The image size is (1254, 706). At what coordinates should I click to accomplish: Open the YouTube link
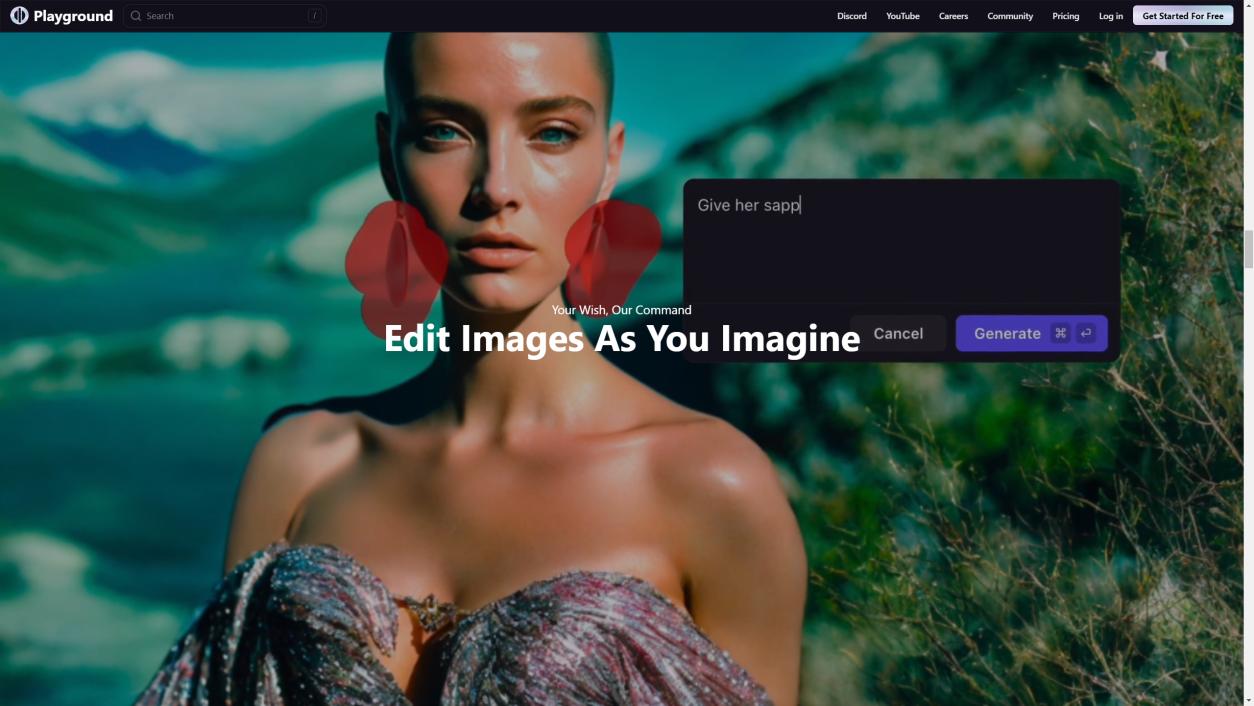click(x=903, y=16)
